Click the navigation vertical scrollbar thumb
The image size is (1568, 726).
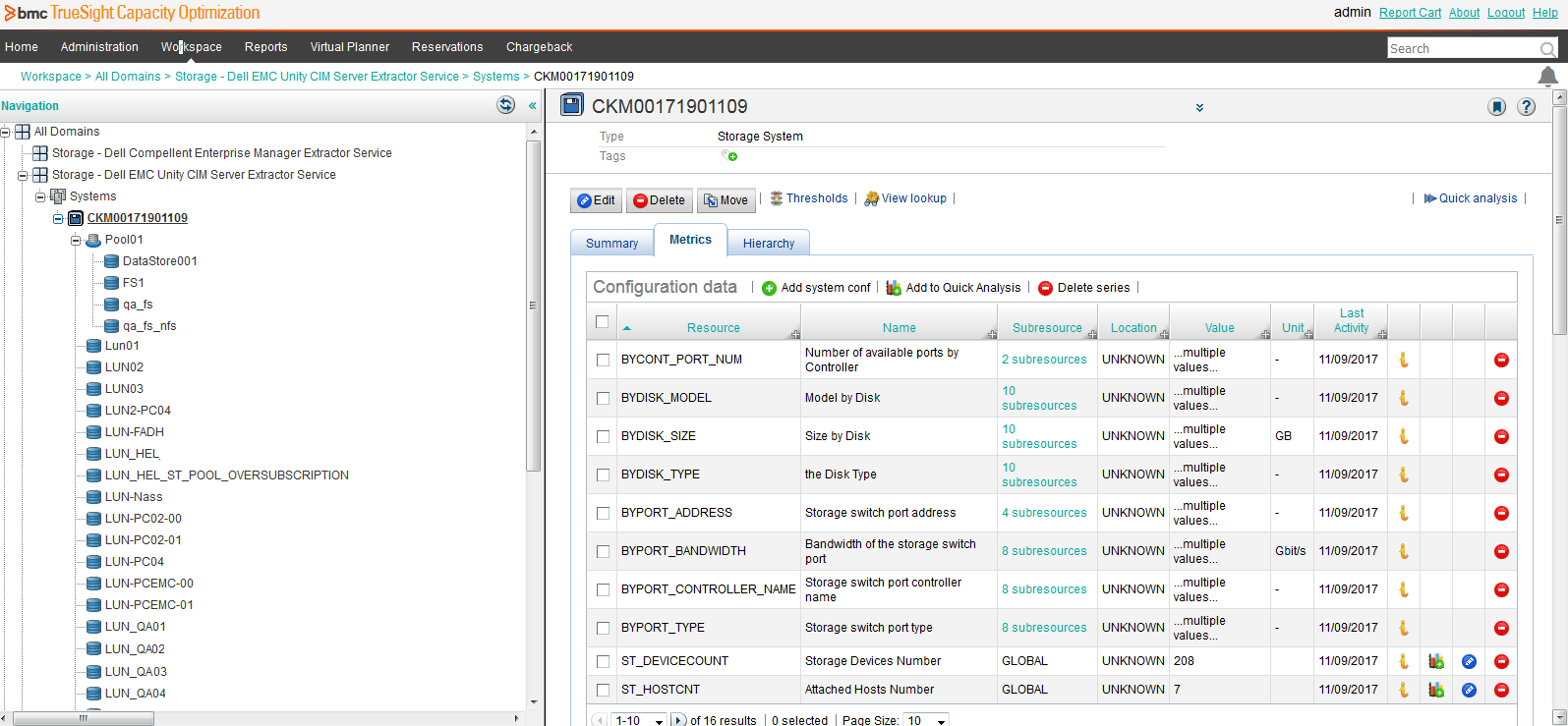[x=533, y=306]
